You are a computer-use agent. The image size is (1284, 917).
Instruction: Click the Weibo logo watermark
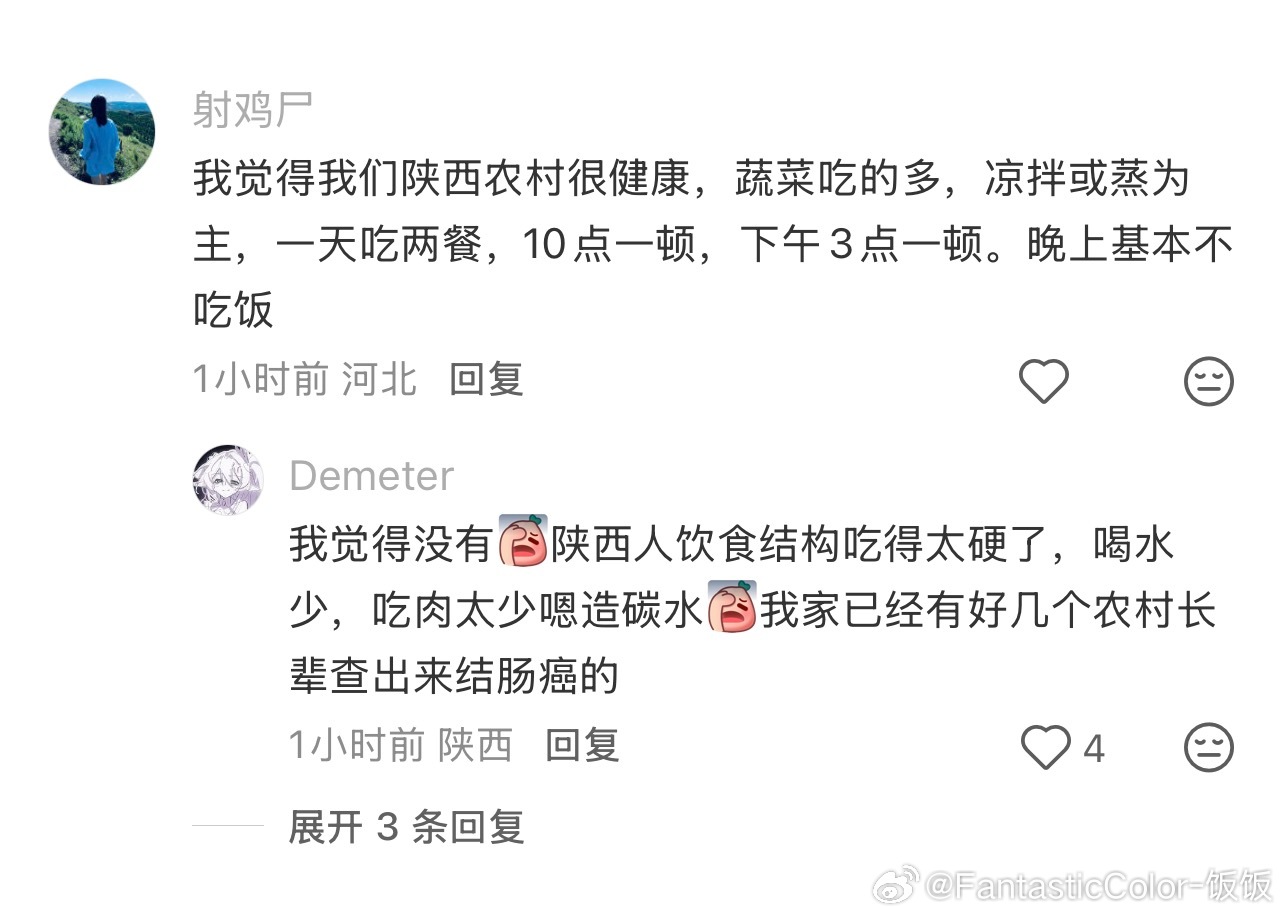click(896, 884)
